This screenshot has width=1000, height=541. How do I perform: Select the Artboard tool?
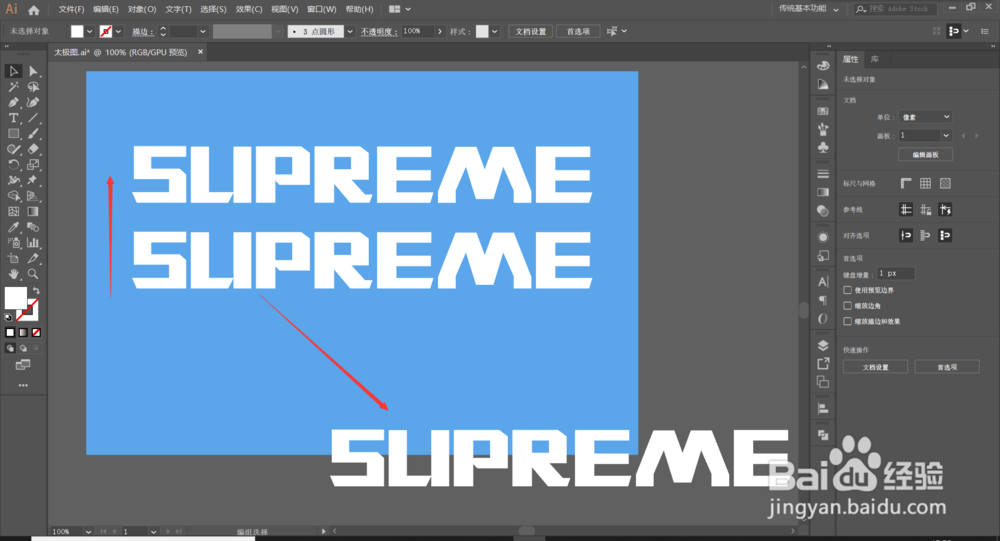coord(13,258)
